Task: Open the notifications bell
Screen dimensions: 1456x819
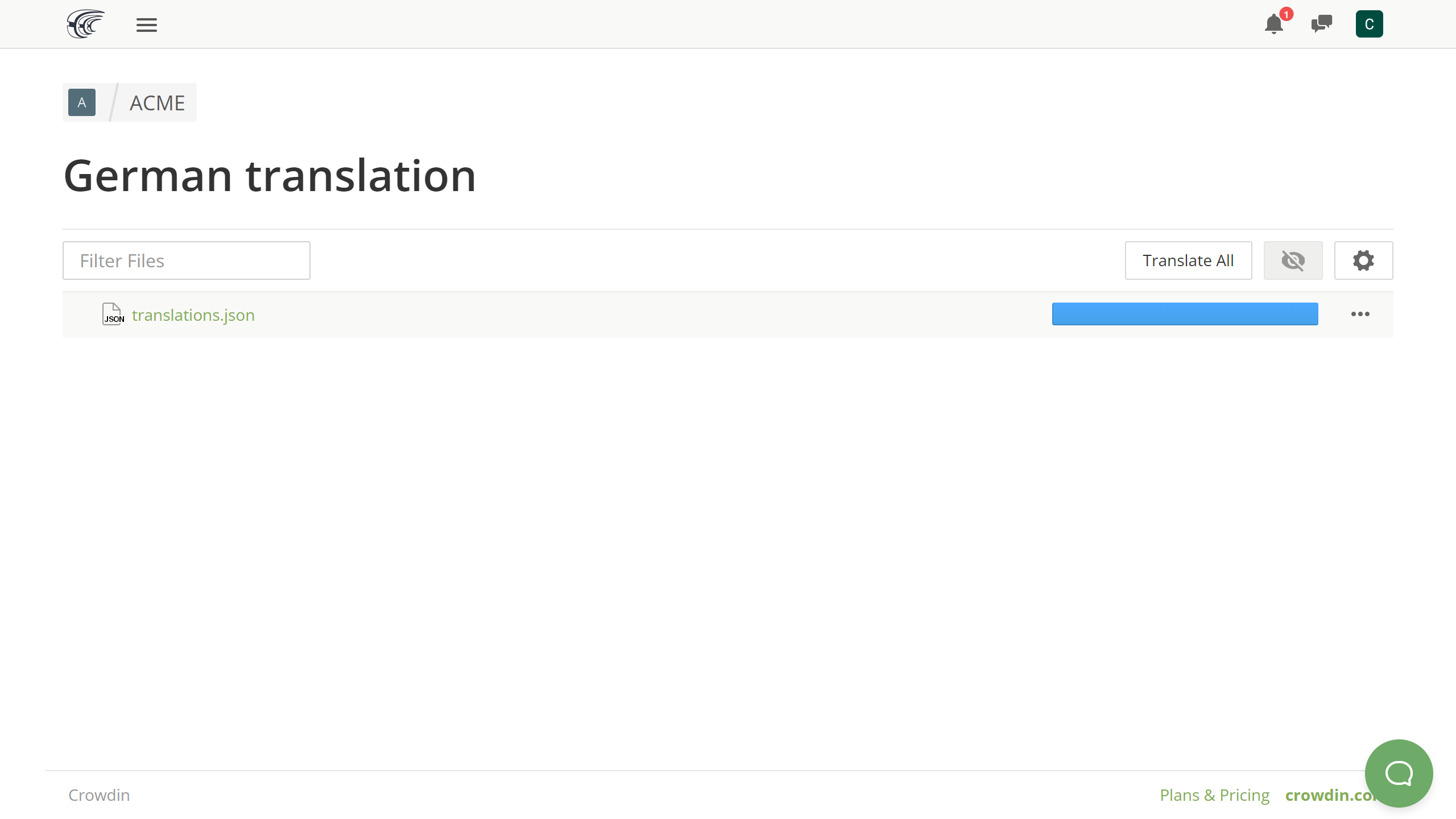Action: pyautogui.click(x=1274, y=24)
